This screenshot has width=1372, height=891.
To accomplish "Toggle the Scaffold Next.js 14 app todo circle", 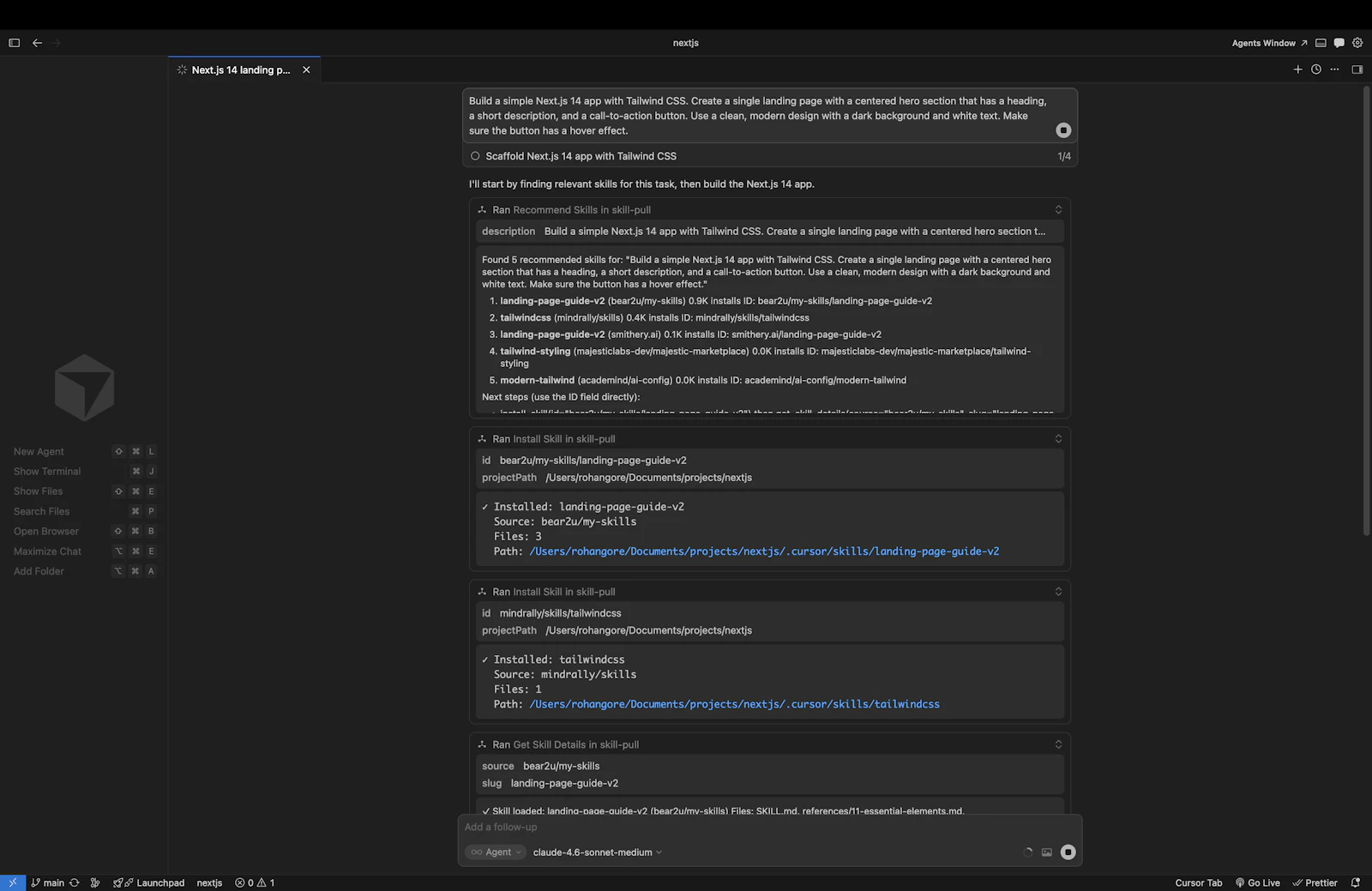I will pos(475,156).
